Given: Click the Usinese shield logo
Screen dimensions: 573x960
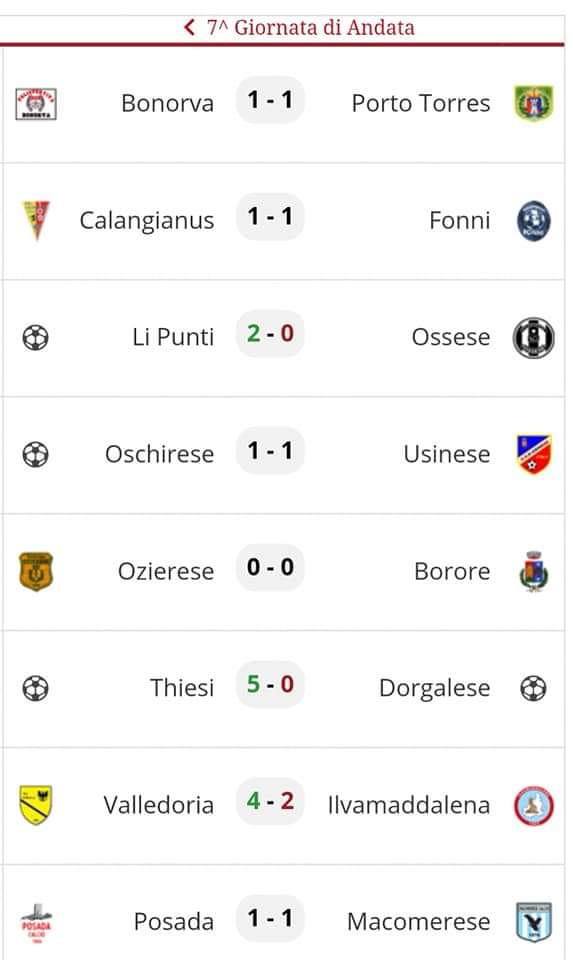Looking at the screenshot, I should pos(534,454).
